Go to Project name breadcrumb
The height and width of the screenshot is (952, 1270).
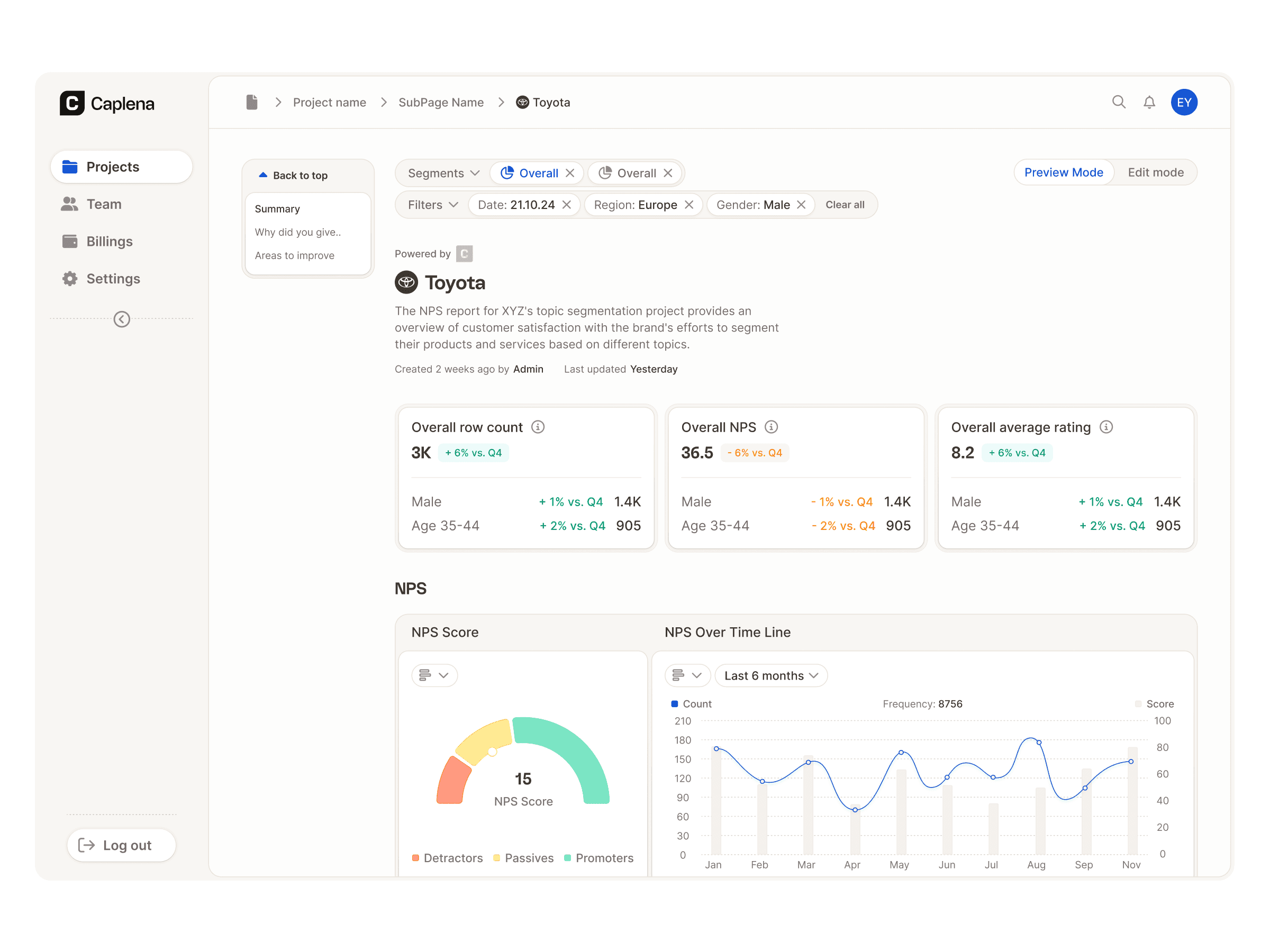pos(330,102)
